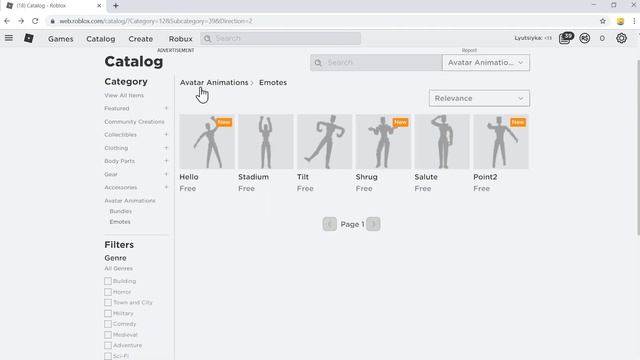This screenshot has width=640, height=360.
Task: Open the Relevance sort dropdown
Action: pyautogui.click(x=479, y=98)
